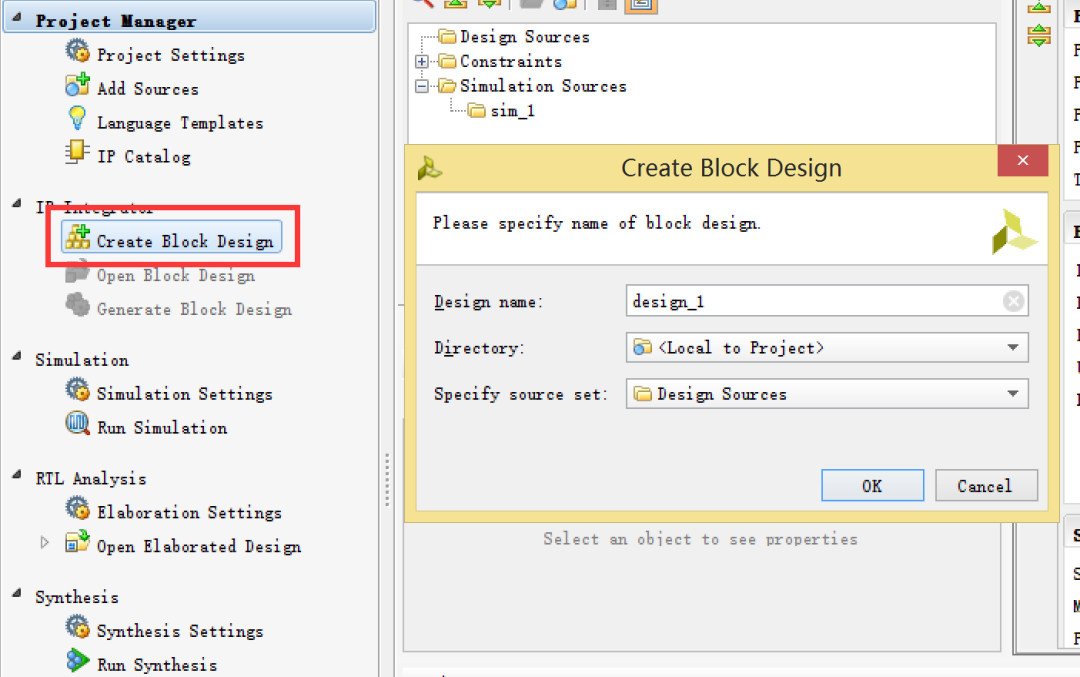Open the Directory dropdown
Image resolution: width=1080 pixels, height=677 pixels.
[x=1012, y=347]
